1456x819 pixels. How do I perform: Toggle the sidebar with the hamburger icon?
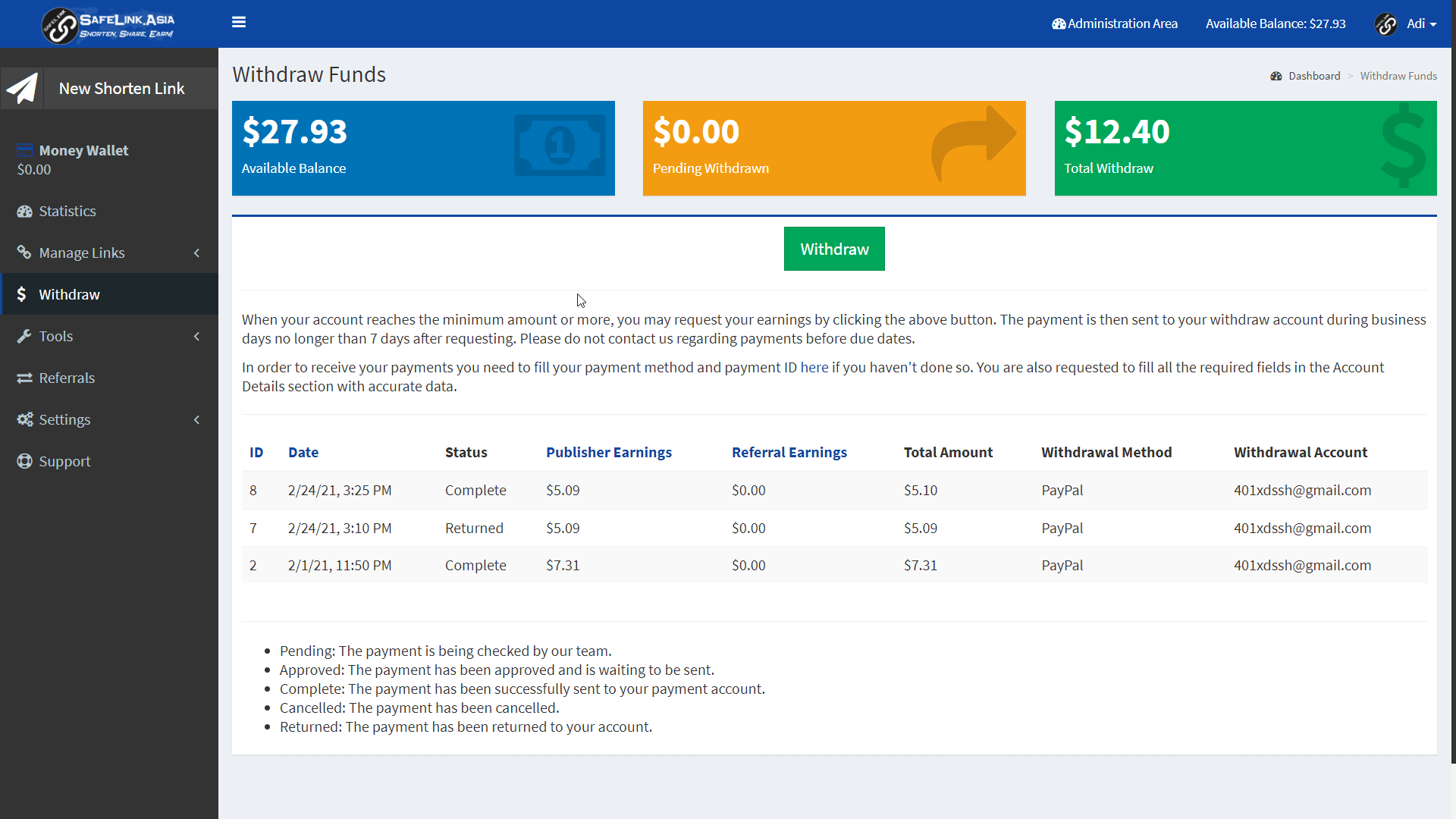239,22
